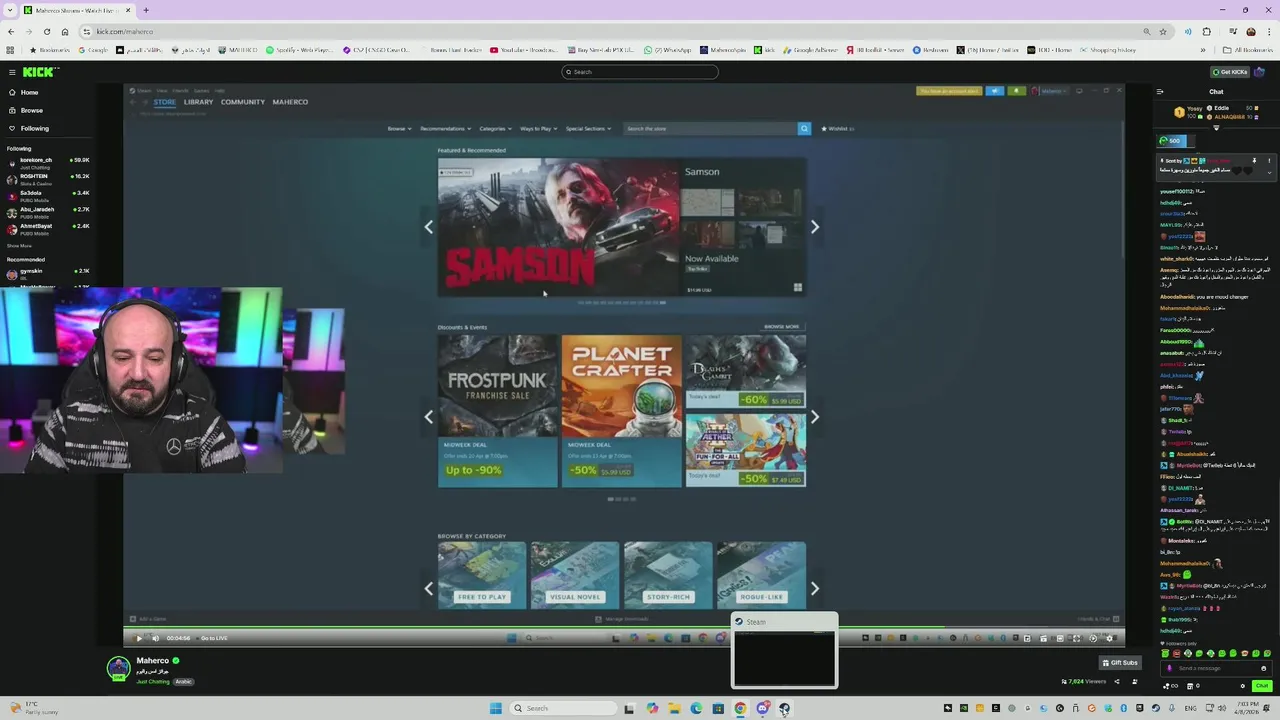Open STORY-RICH category card

click(668, 575)
